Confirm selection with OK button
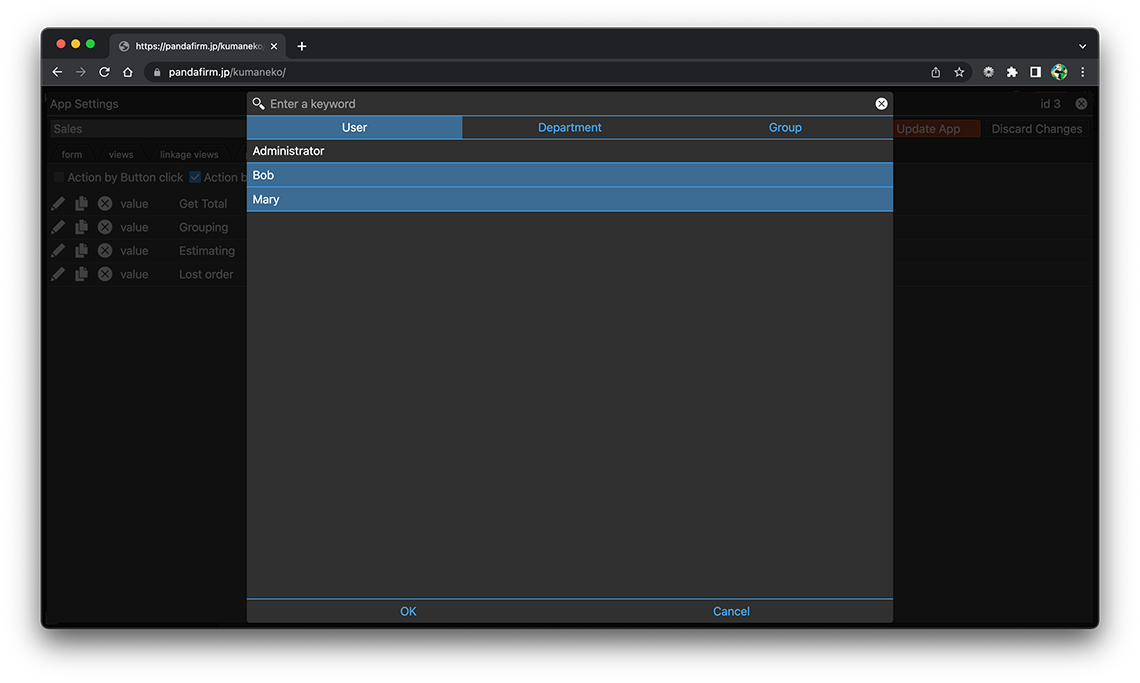1140x683 pixels. point(408,611)
